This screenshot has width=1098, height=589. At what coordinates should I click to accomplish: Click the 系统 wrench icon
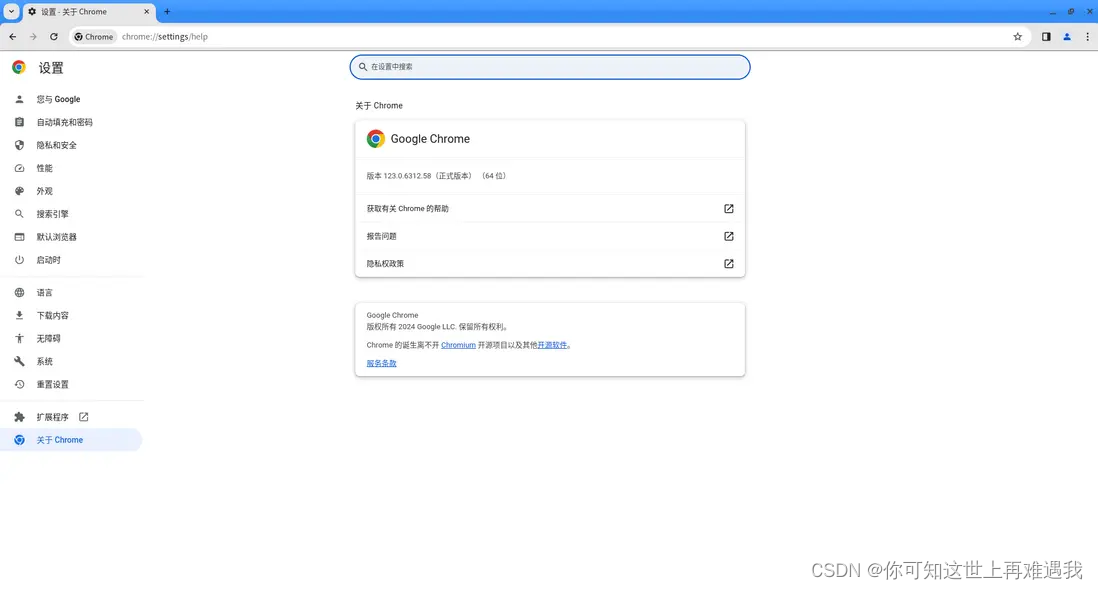click(20, 361)
